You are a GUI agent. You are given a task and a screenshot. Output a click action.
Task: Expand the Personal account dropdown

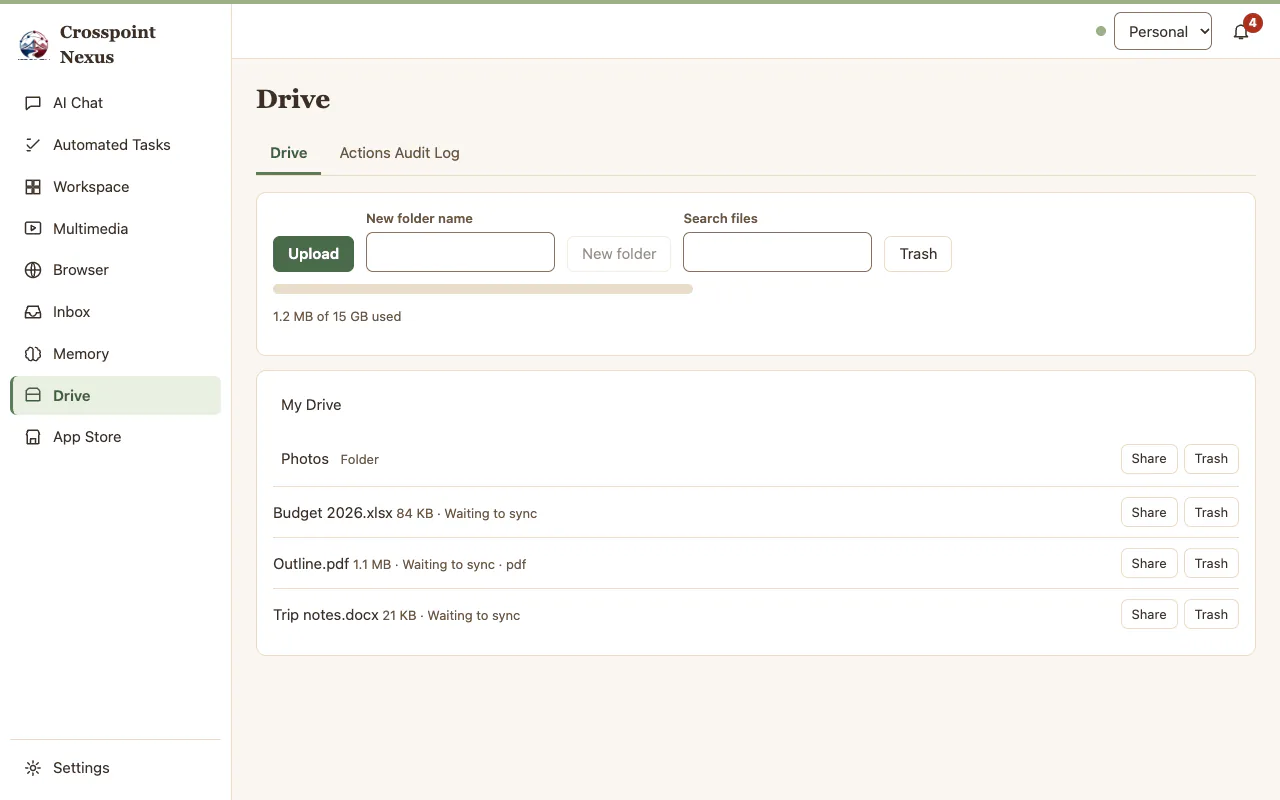(1163, 31)
